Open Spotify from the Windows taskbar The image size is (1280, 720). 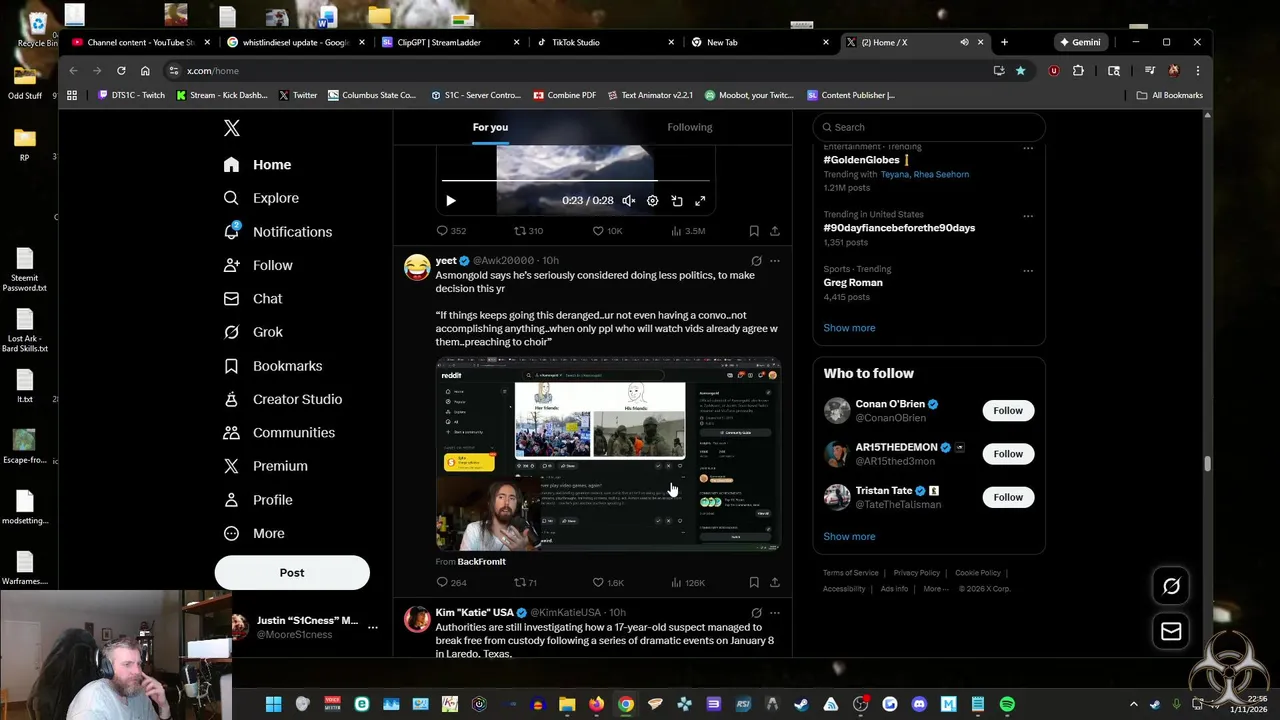pos(1007,704)
